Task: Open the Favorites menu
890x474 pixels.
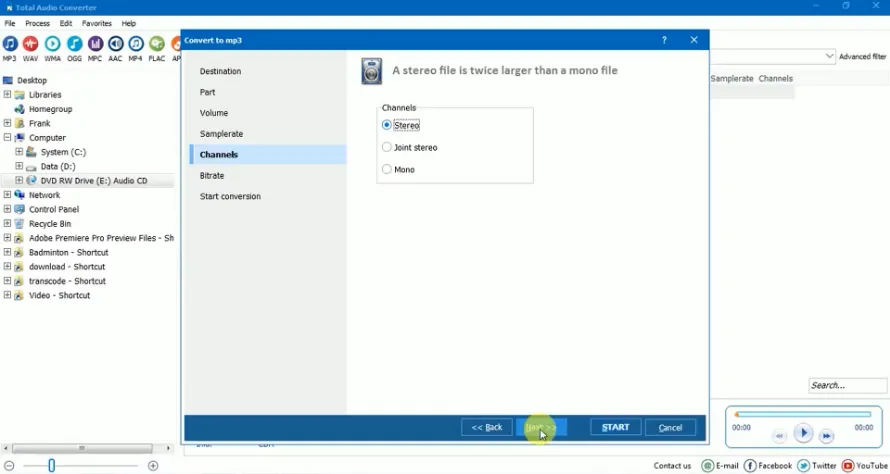Action: click(x=97, y=23)
